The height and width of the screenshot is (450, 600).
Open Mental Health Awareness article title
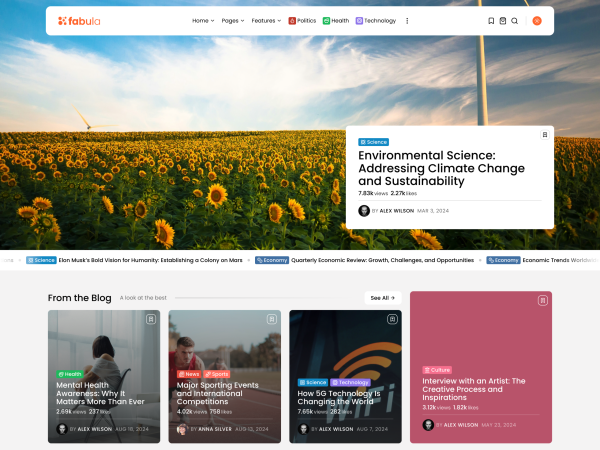(100, 393)
